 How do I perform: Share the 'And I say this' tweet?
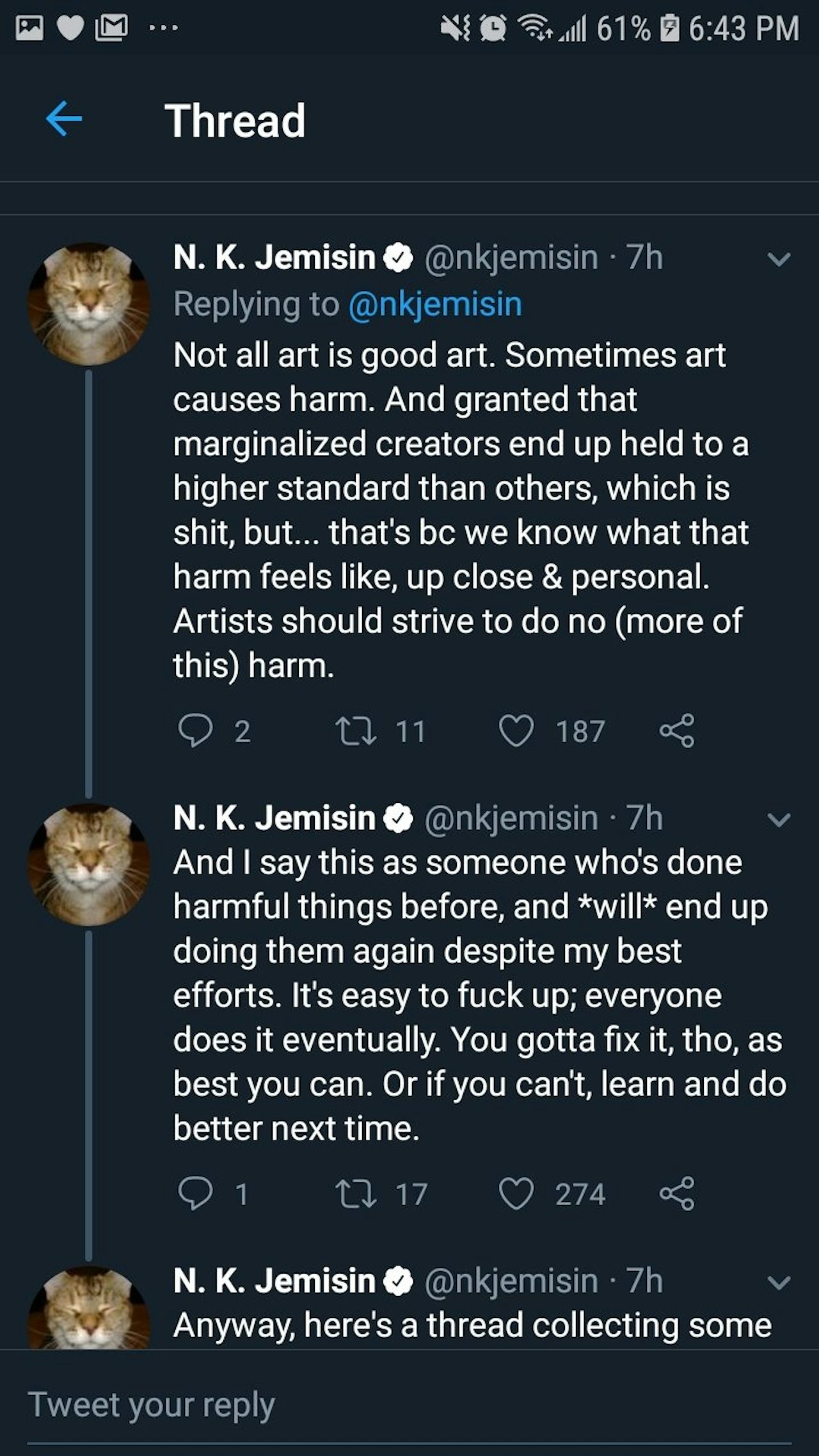[x=677, y=1194]
